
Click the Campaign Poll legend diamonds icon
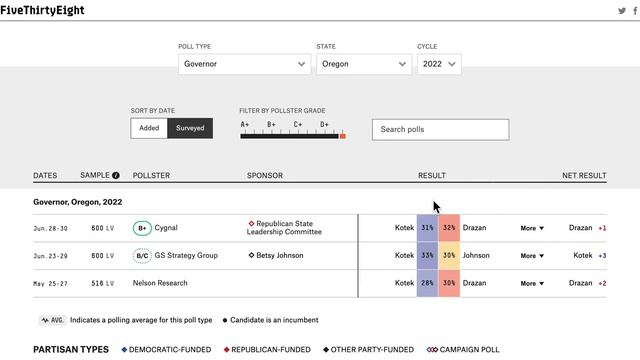pyautogui.click(x=432, y=349)
